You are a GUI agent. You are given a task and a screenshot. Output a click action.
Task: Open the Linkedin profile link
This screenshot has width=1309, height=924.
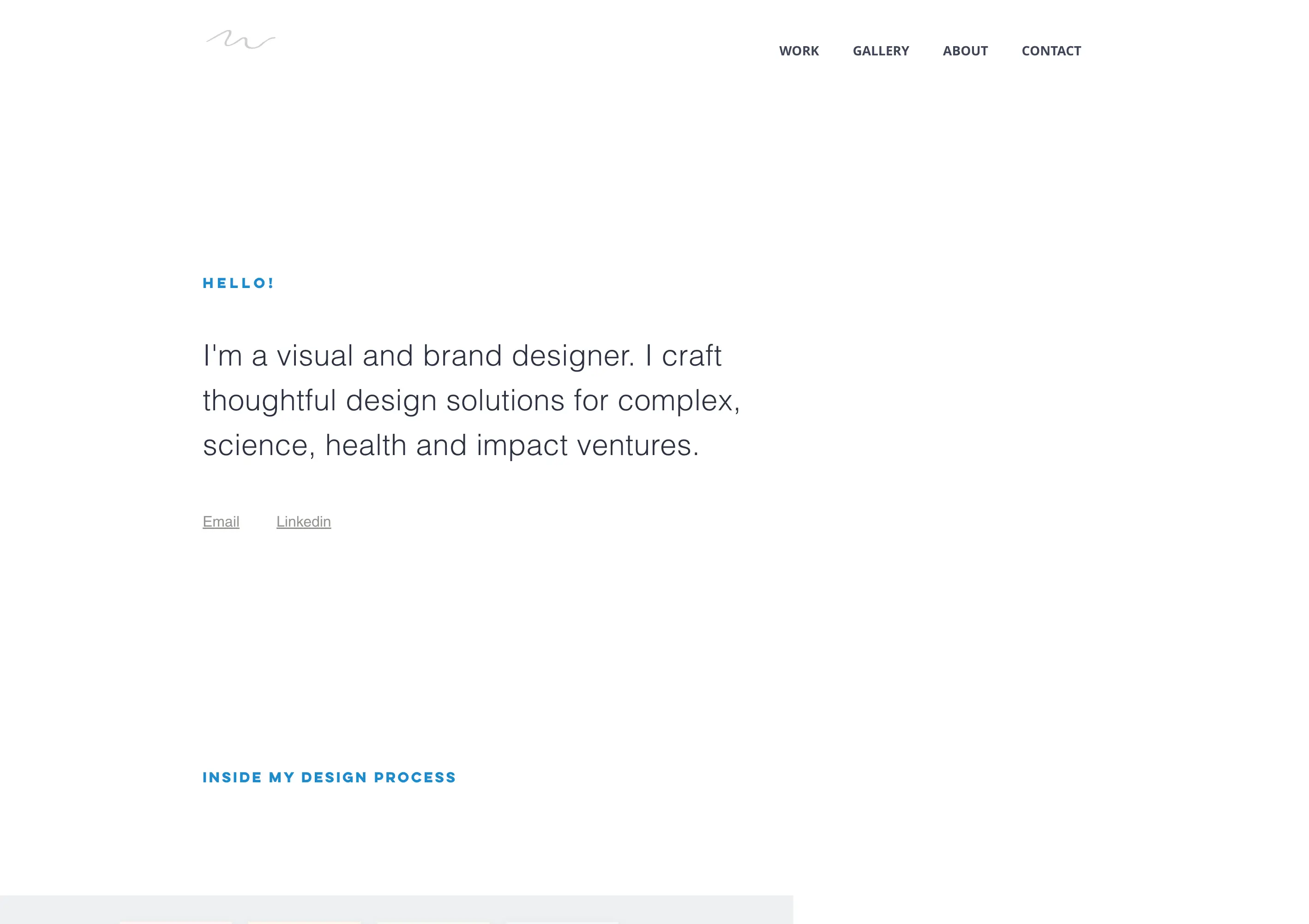[x=303, y=522]
